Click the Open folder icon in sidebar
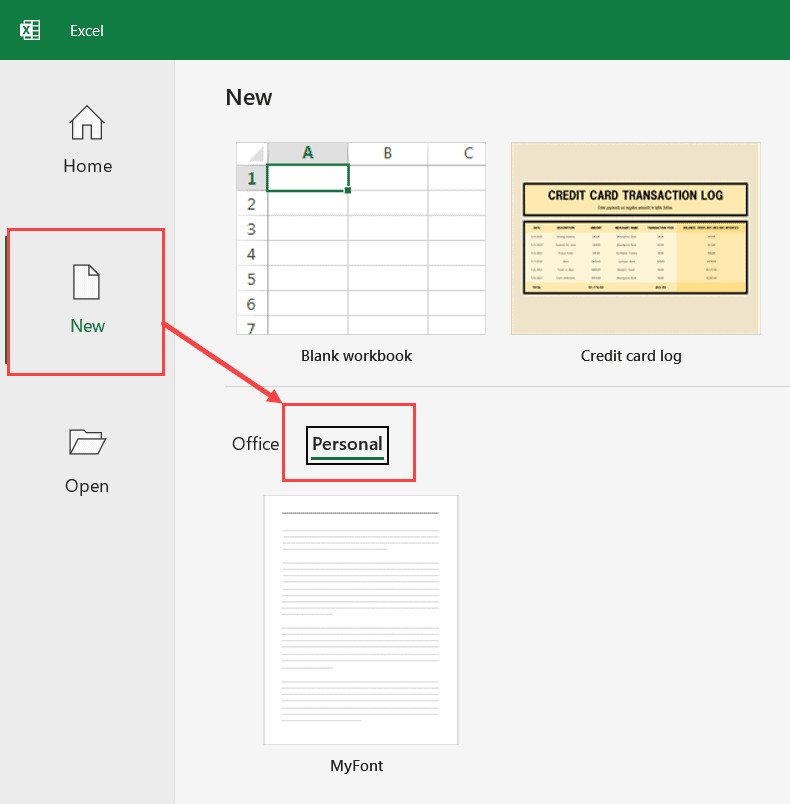 coord(87,442)
